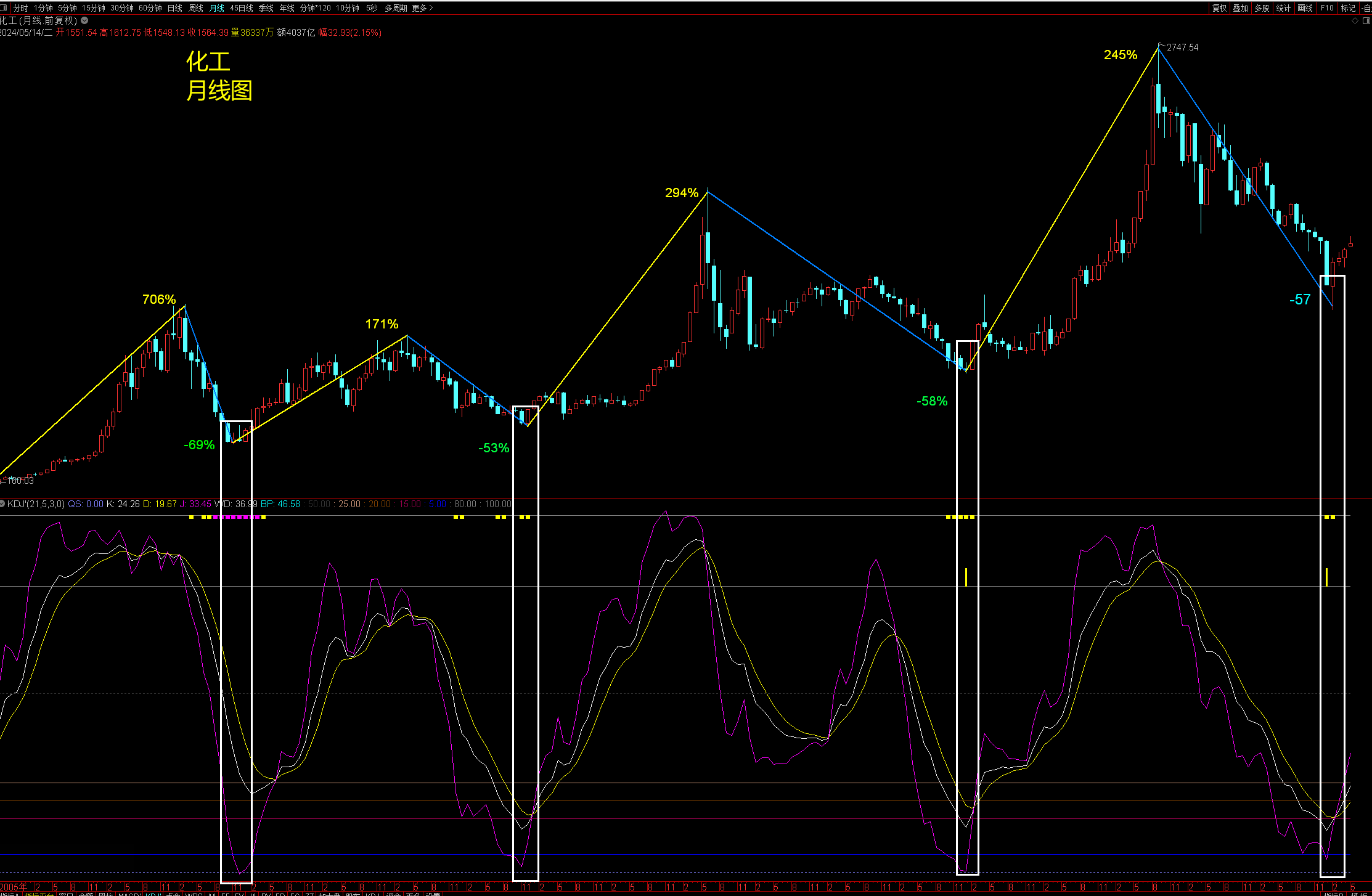Select the 15分钟 period tab

tap(94, 8)
